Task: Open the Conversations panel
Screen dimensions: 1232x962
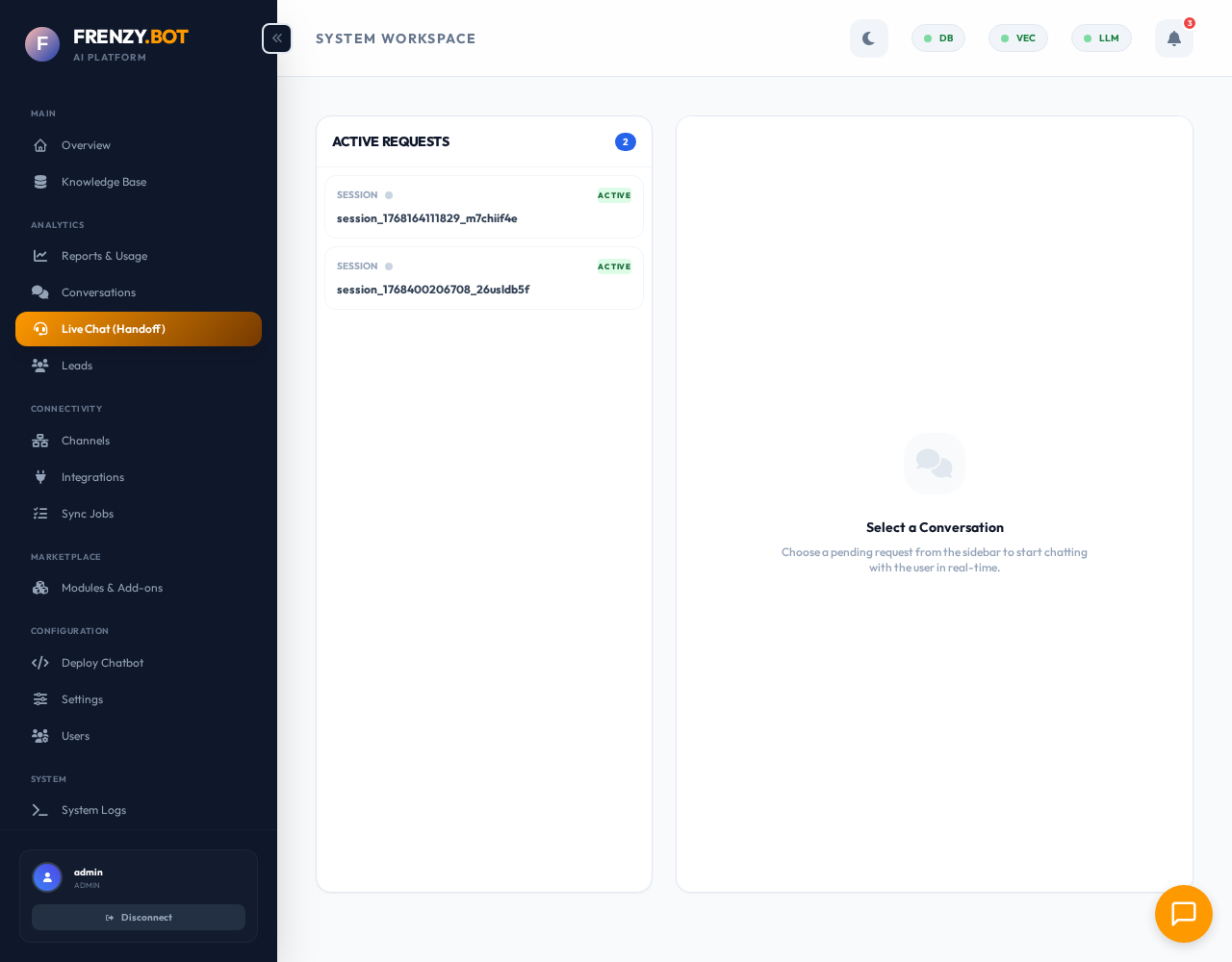Action: (x=98, y=292)
